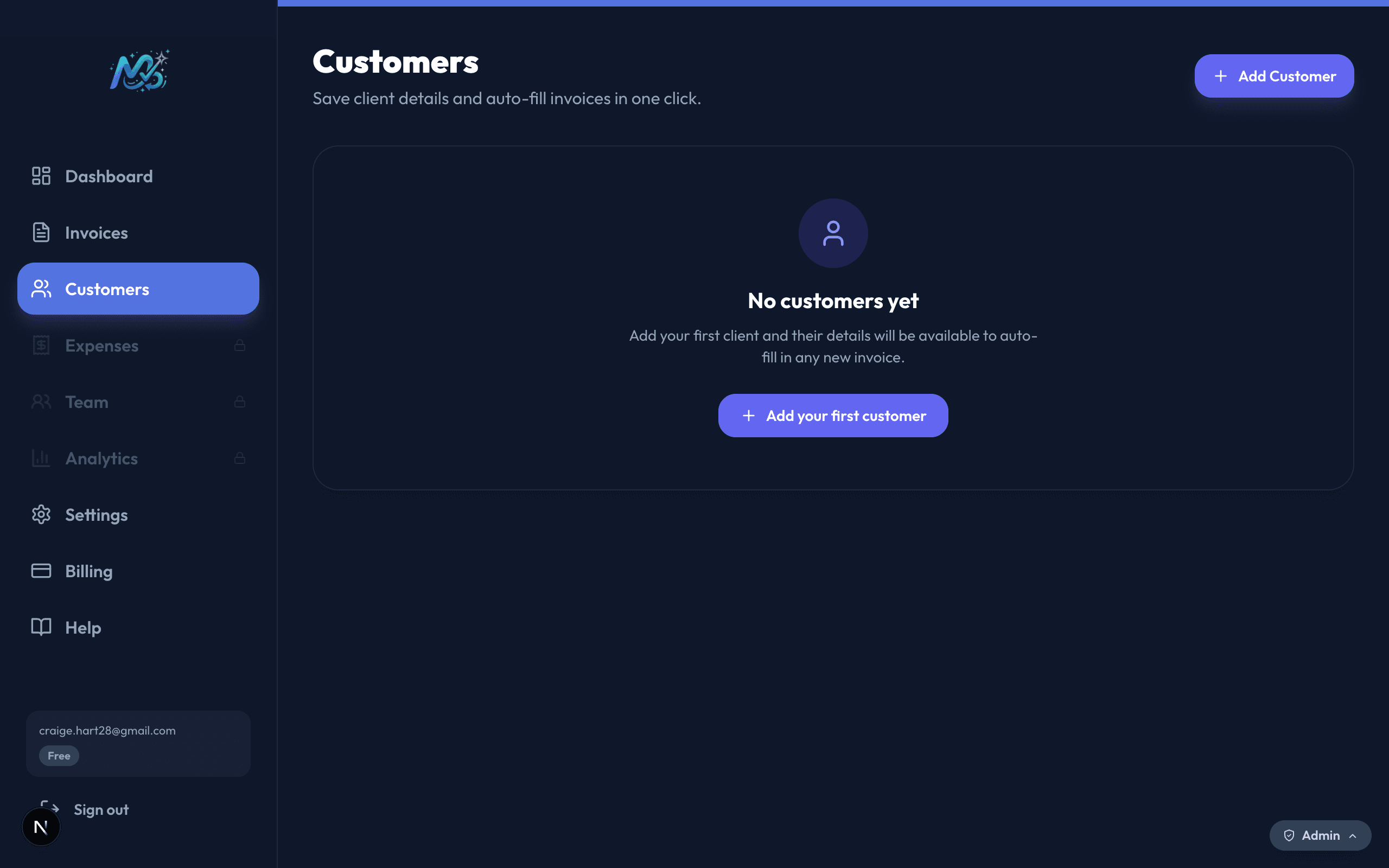This screenshot has width=1389, height=868.
Task: Open the Dashboard section
Action: tap(109, 176)
